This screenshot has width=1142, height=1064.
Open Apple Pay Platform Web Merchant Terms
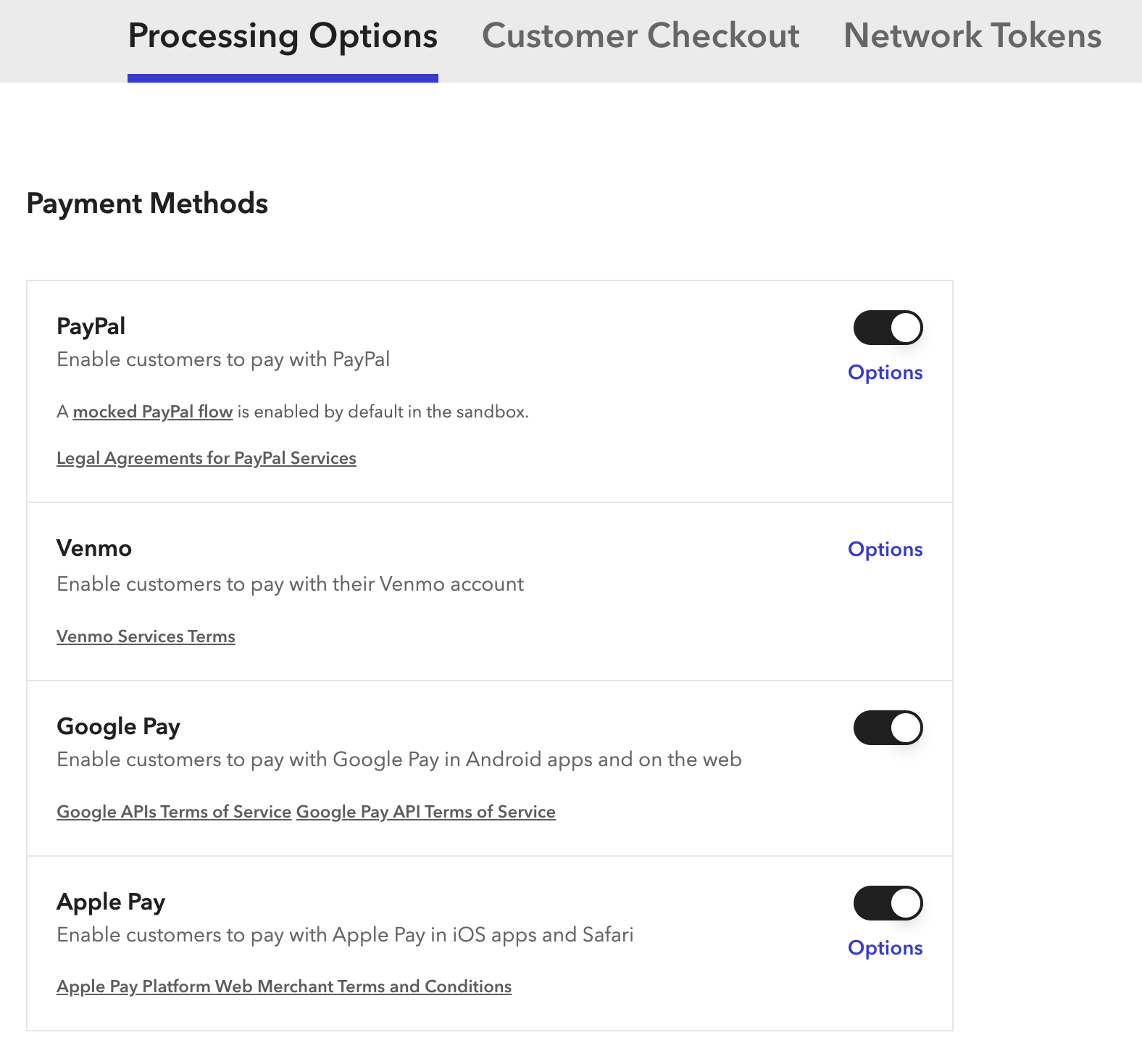pyautogui.click(x=284, y=986)
